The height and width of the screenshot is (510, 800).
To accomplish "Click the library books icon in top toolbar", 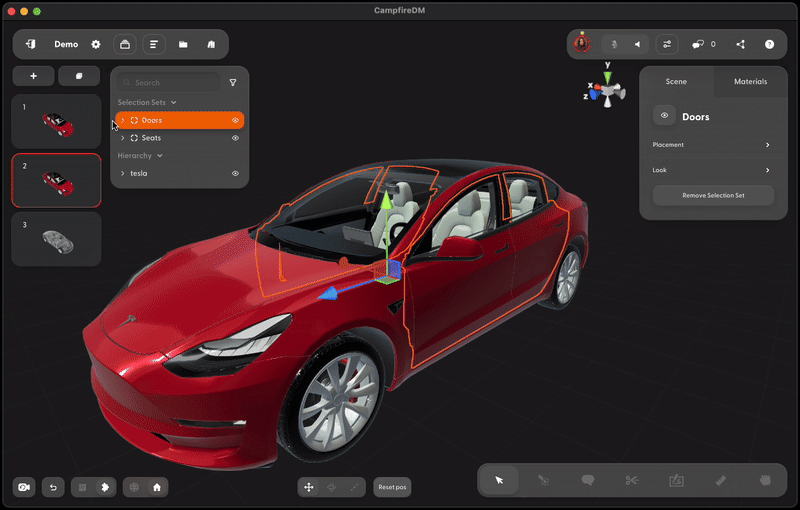I will pos(211,44).
